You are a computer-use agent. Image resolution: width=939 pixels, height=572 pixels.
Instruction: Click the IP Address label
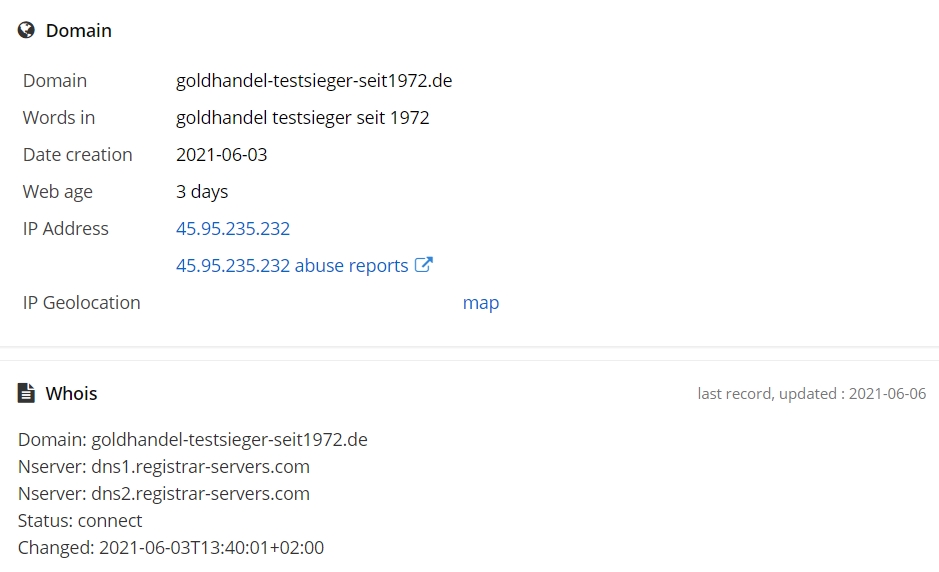point(66,229)
